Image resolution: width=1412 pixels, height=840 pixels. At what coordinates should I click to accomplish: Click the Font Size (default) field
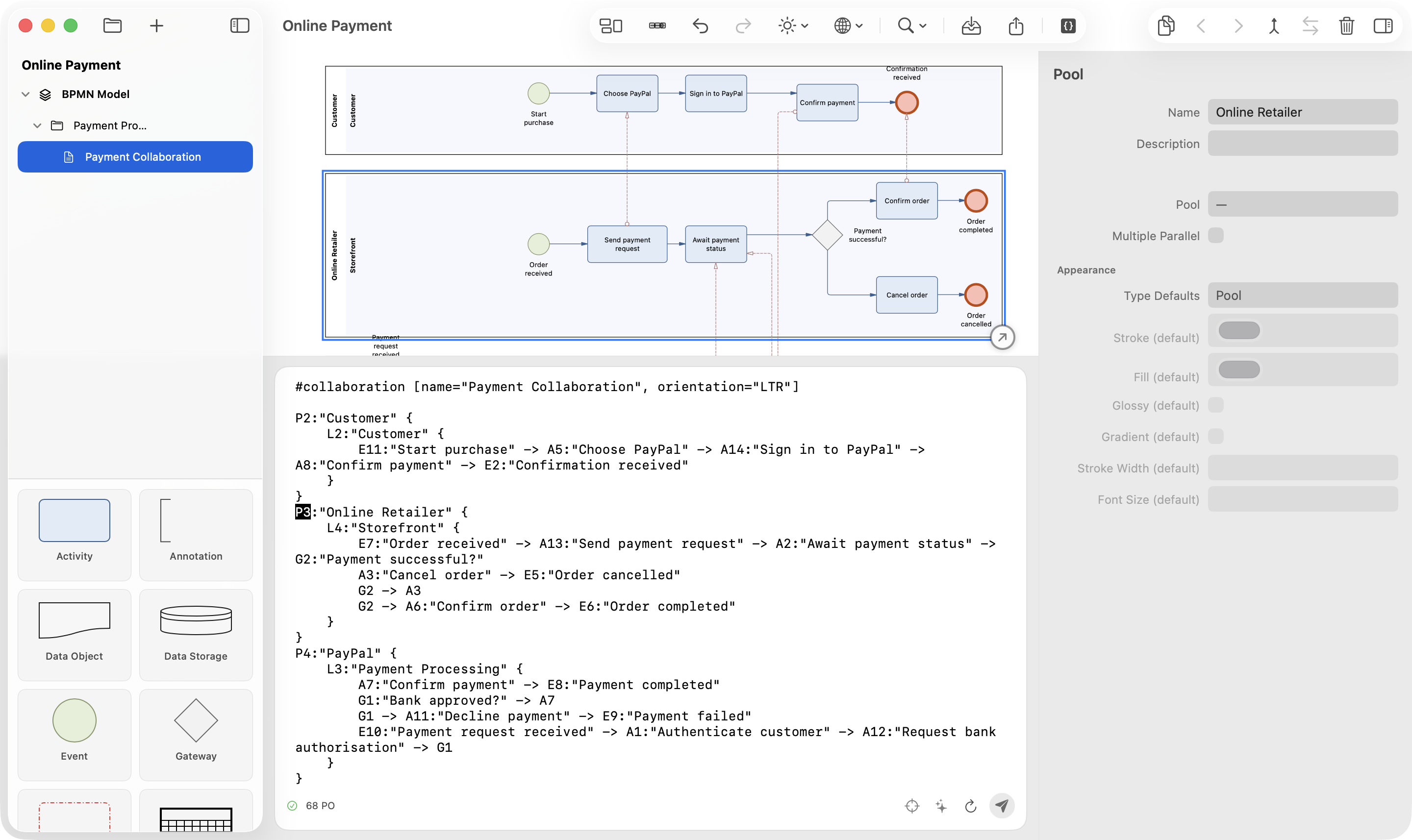tap(1302, 499)
